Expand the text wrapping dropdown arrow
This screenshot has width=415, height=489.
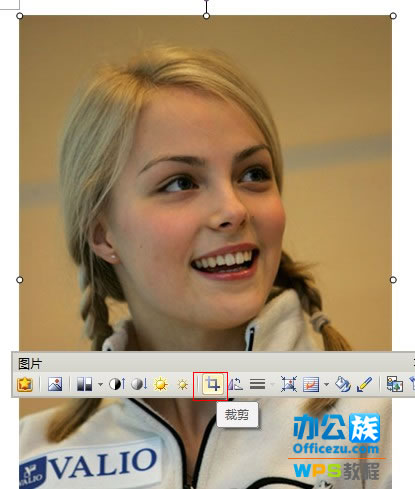[326, 385]
